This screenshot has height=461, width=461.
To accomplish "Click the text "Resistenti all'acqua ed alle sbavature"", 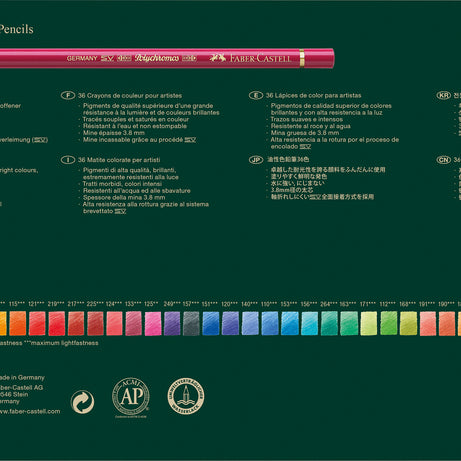I will [137, 191].
